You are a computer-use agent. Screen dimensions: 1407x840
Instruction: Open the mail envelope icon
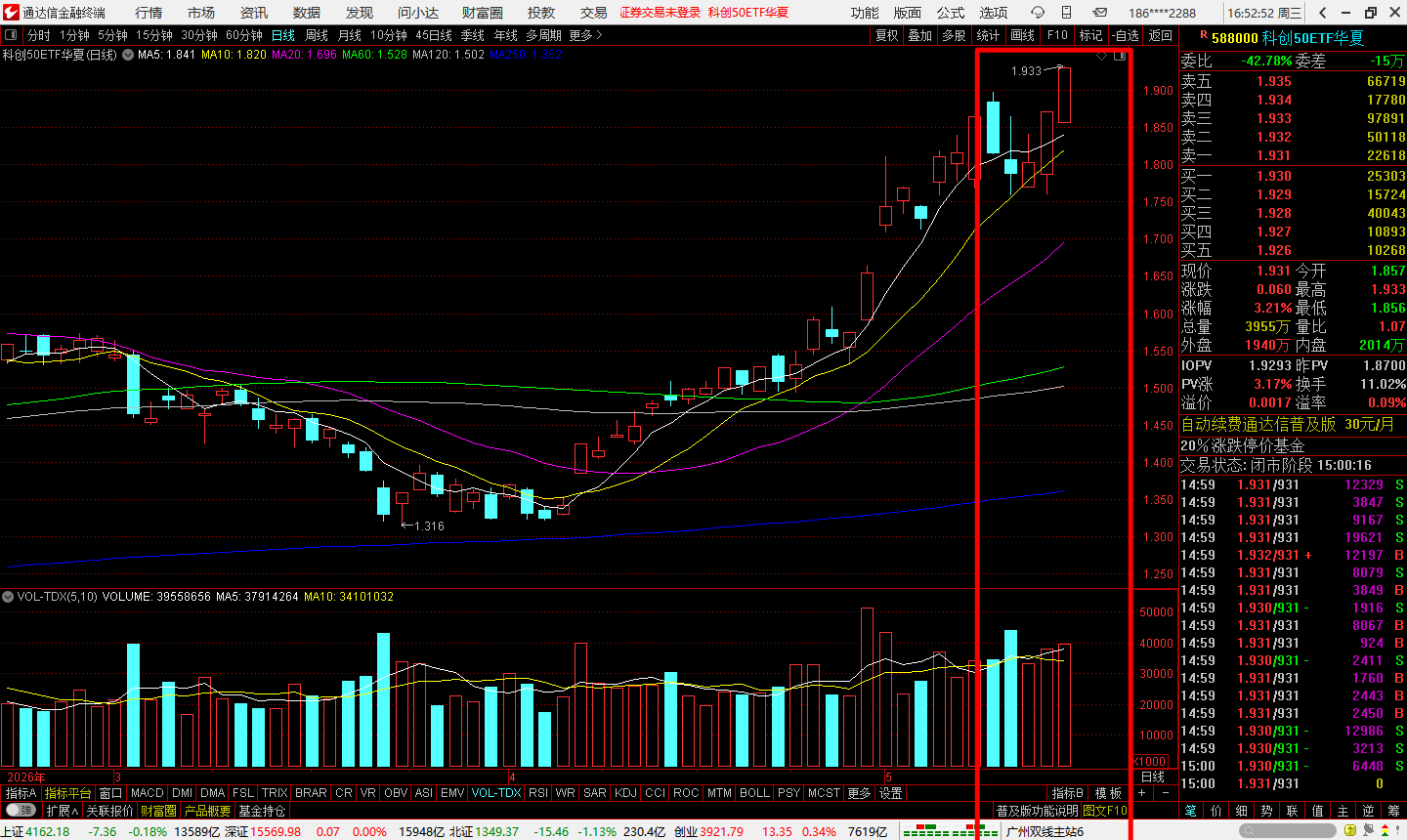(1099, 13)
